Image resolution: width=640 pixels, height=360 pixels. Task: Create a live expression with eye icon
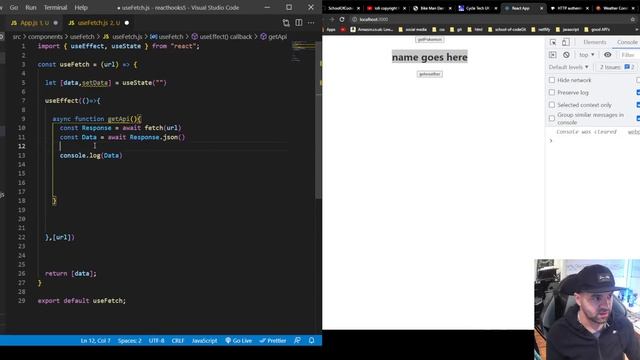(x=607, y=55)
